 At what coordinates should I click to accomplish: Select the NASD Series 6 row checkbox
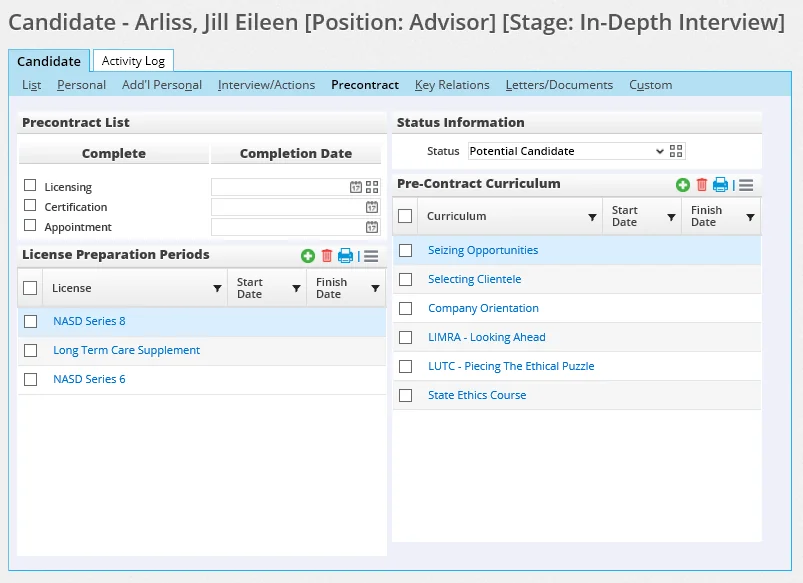[31, 379]
